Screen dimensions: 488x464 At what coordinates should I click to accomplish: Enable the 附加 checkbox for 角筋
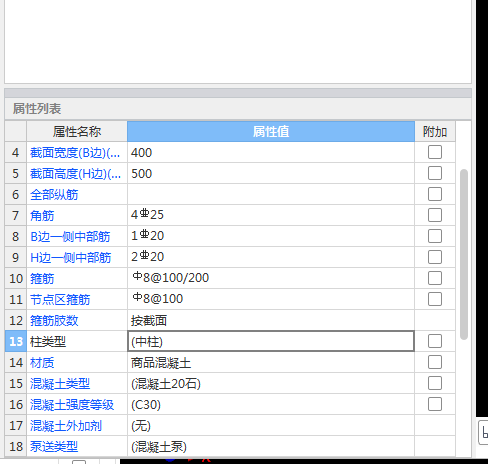tap(435, 215)
